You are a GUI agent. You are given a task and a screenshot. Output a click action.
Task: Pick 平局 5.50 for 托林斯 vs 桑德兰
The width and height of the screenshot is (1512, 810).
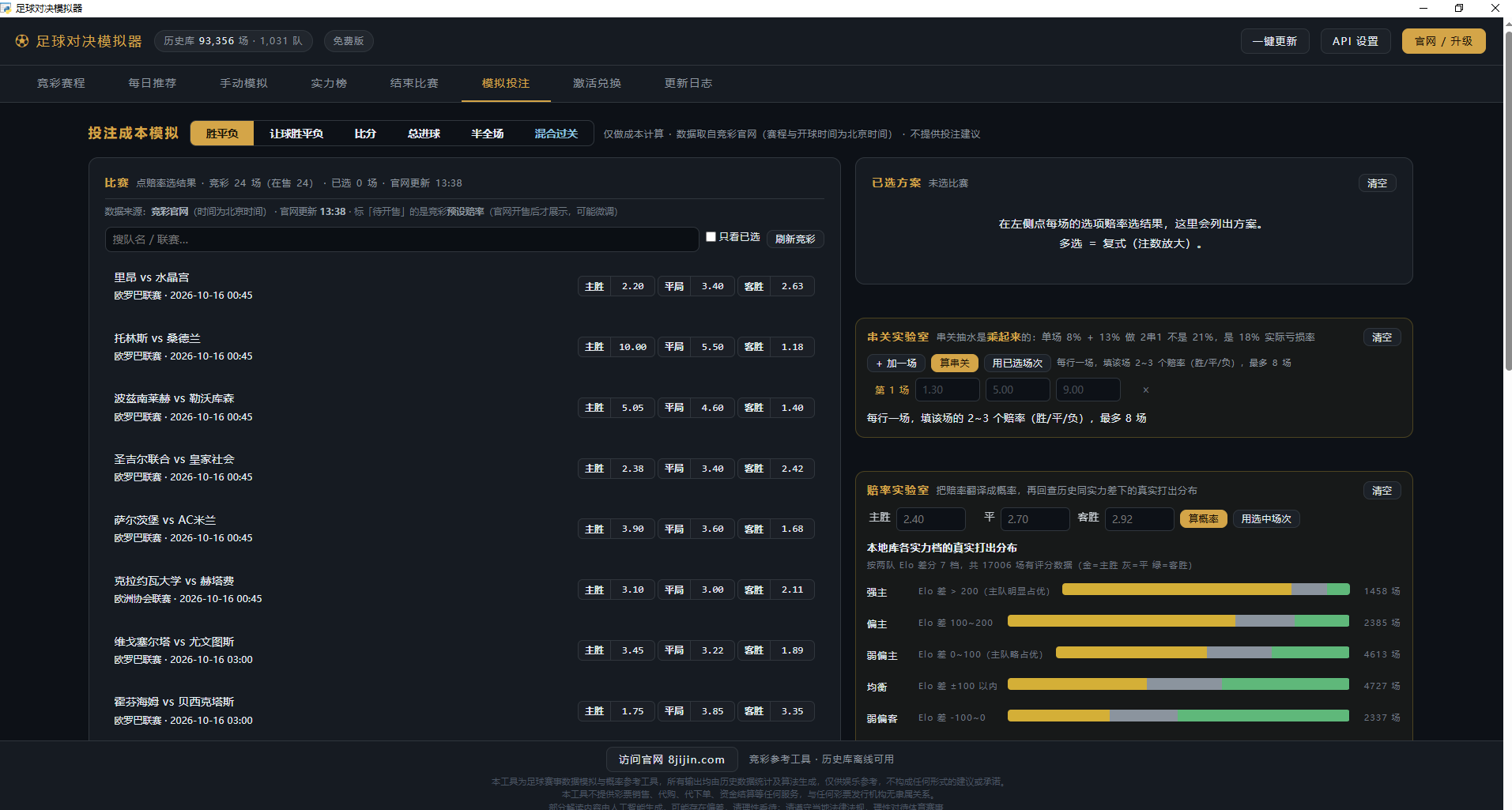(x=696, y=347)
